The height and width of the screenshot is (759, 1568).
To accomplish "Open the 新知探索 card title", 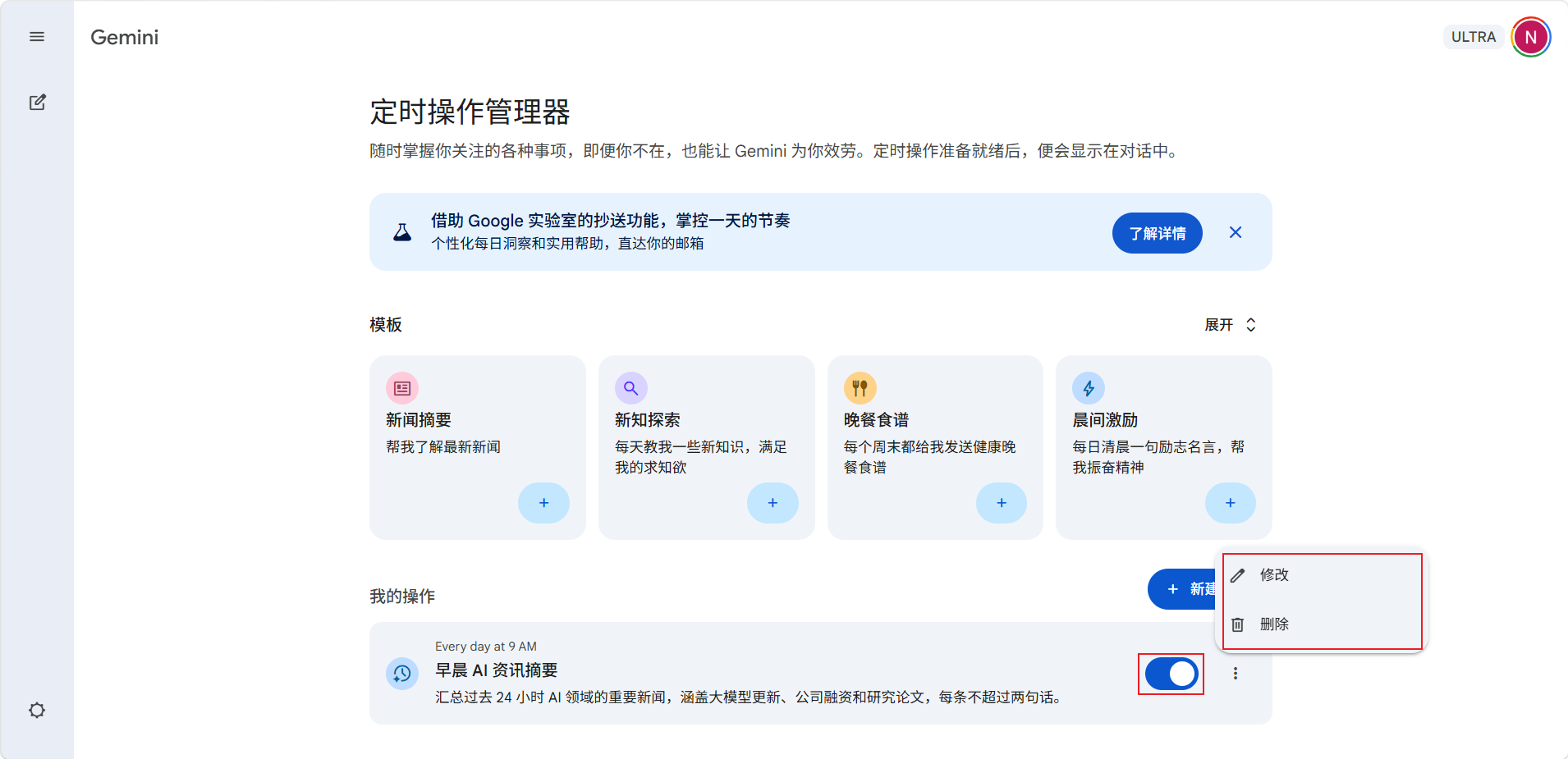I will 648,420.
